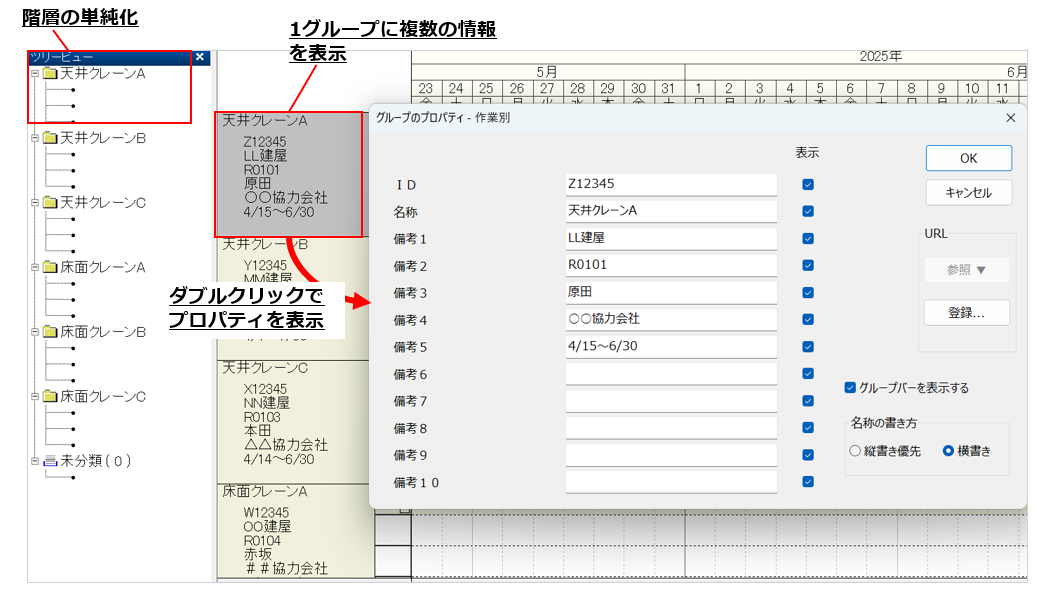Select the 縦書き優先 radio button
This screenshot has height=595, width=1040.
click(855, 451)
